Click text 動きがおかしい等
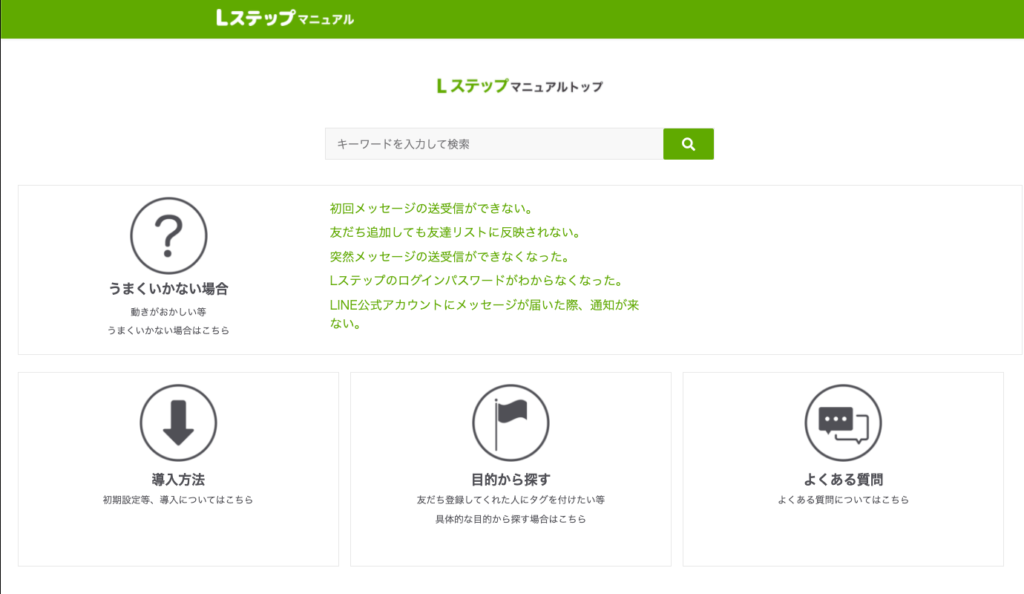 (168, 312)
